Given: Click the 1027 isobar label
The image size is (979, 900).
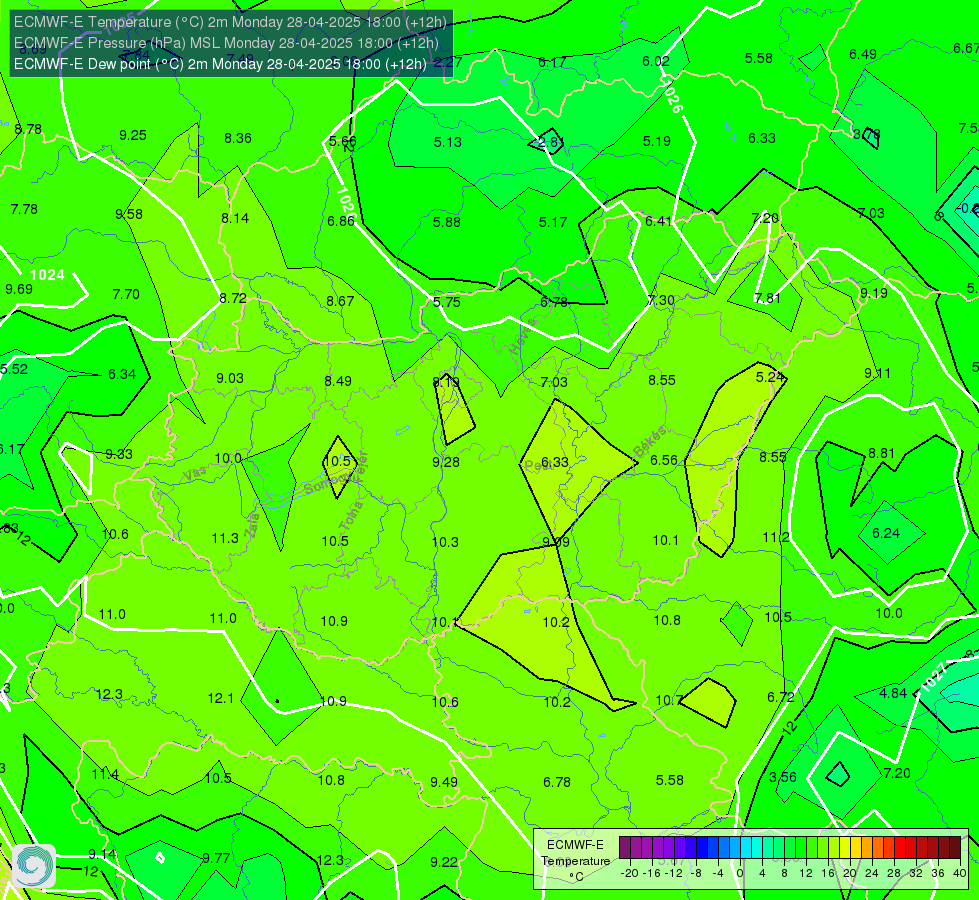Looking at the screenshot, I should point(933,677).
